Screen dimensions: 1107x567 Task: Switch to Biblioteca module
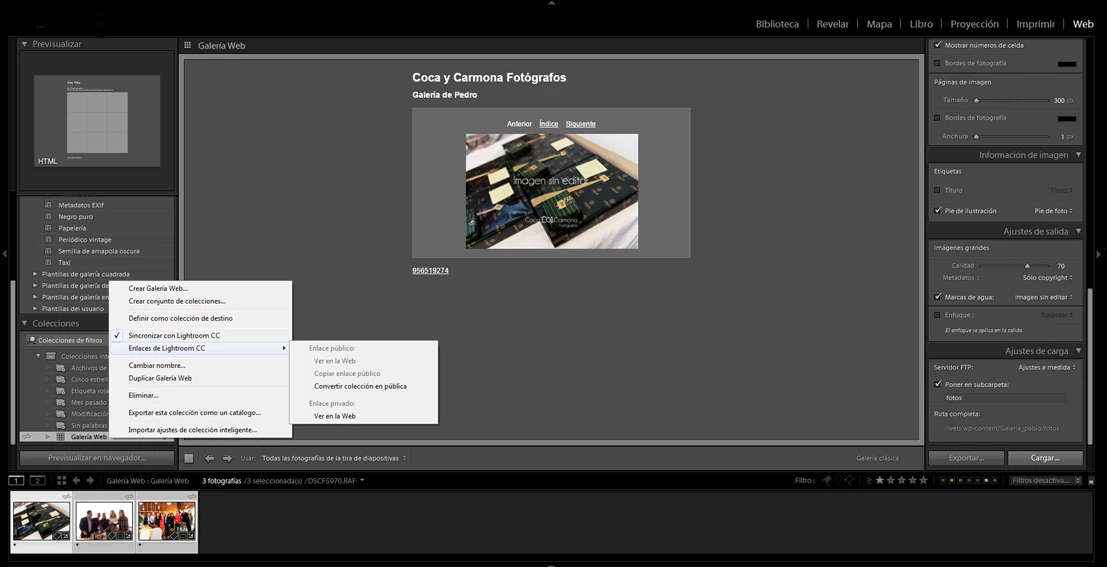pos(777,24)
